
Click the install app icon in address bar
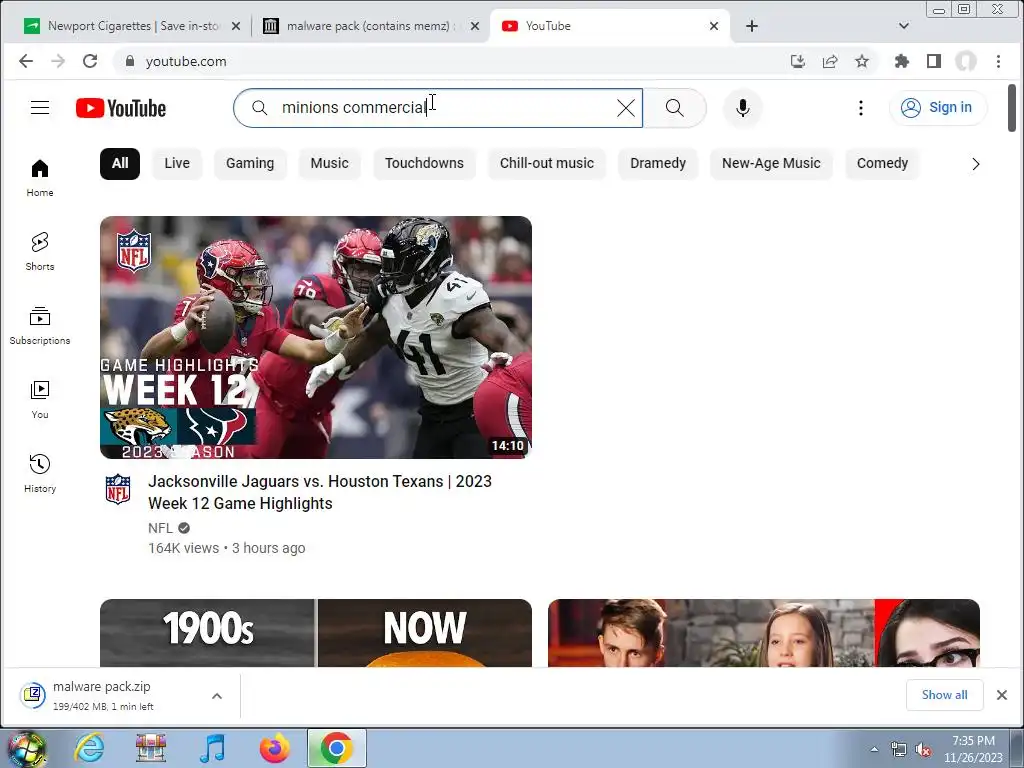[x=797, y=61]
